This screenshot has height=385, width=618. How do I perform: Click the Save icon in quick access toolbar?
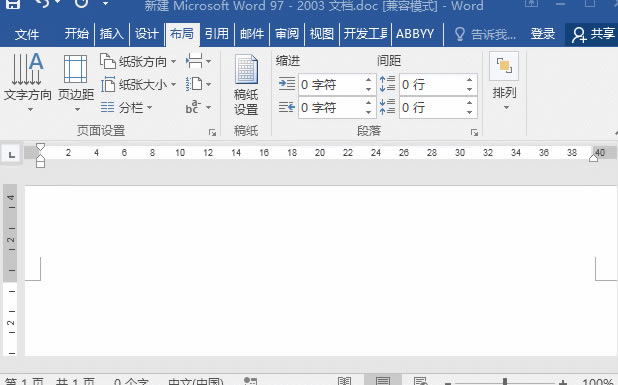[13, 4]
